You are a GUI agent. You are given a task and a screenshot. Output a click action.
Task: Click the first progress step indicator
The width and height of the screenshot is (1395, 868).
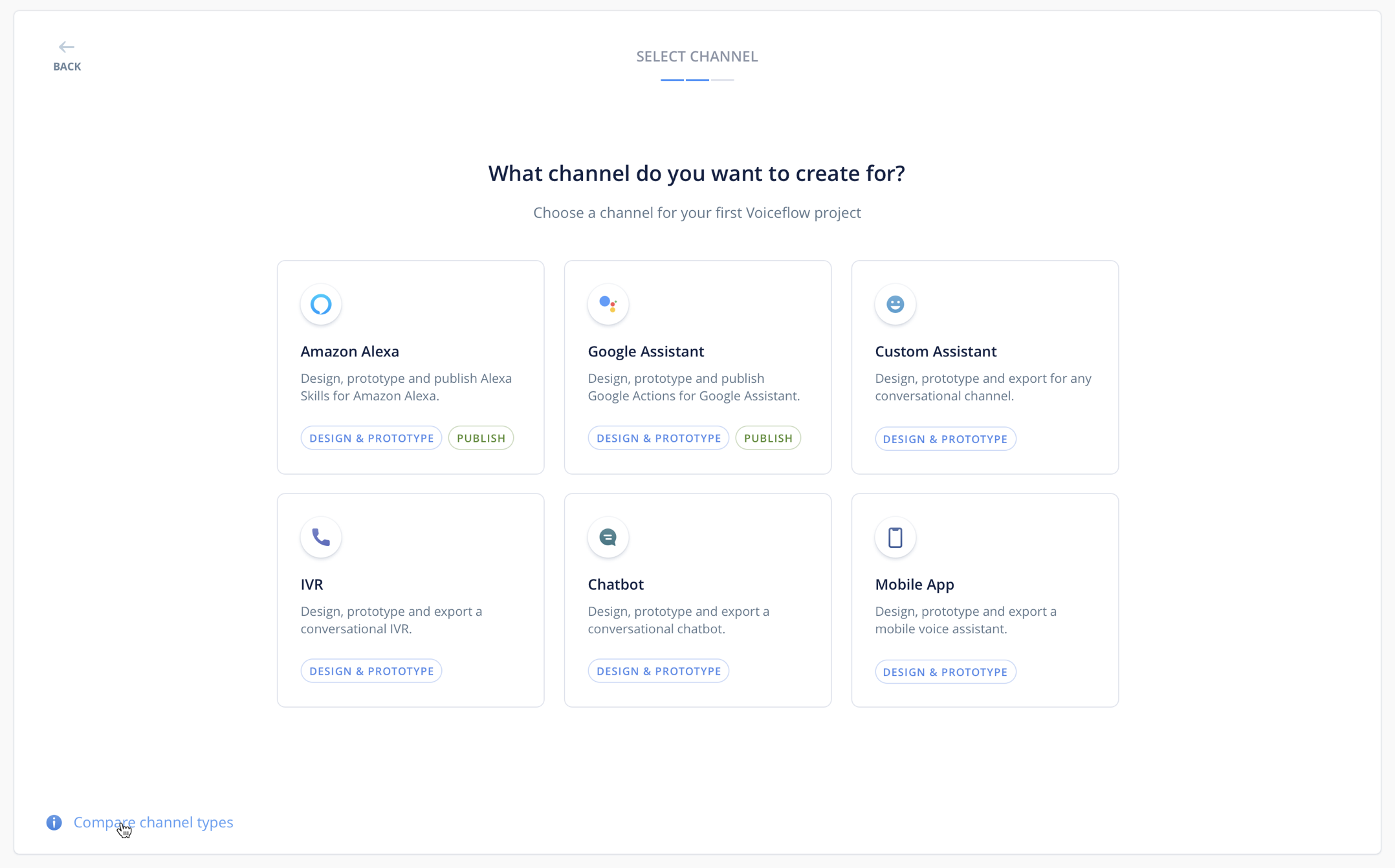pyautogui.click(x=672, y=80)
